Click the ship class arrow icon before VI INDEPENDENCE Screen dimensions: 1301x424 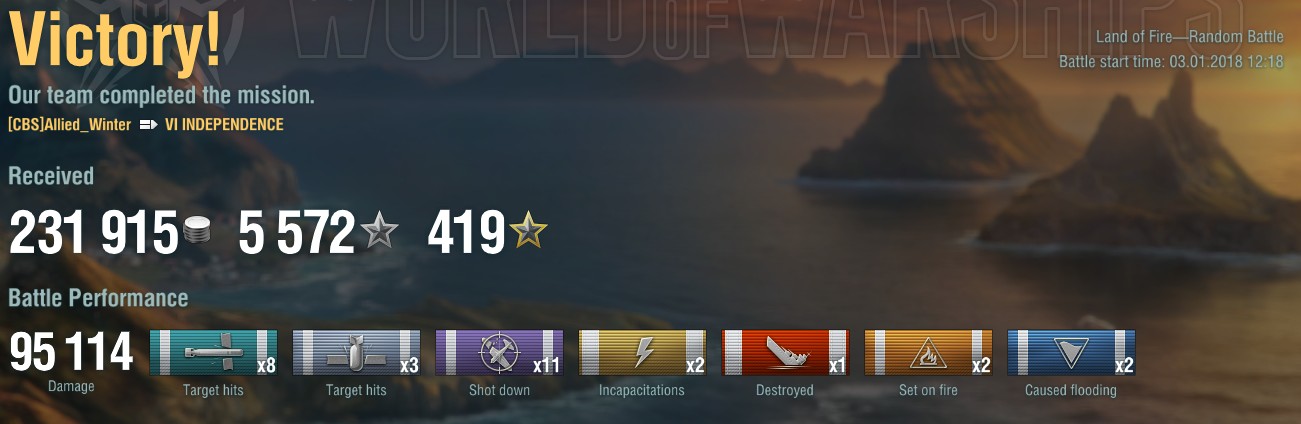point(149,125)
